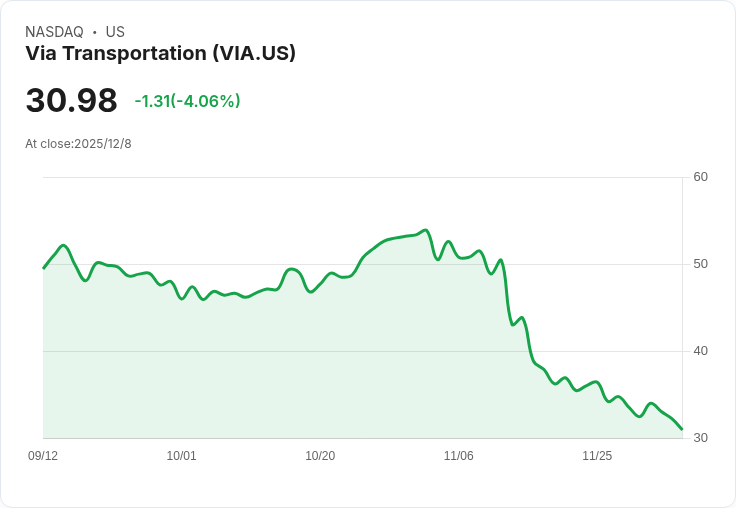Click the At close:2025/12/8 timestamp

[78, 144]
